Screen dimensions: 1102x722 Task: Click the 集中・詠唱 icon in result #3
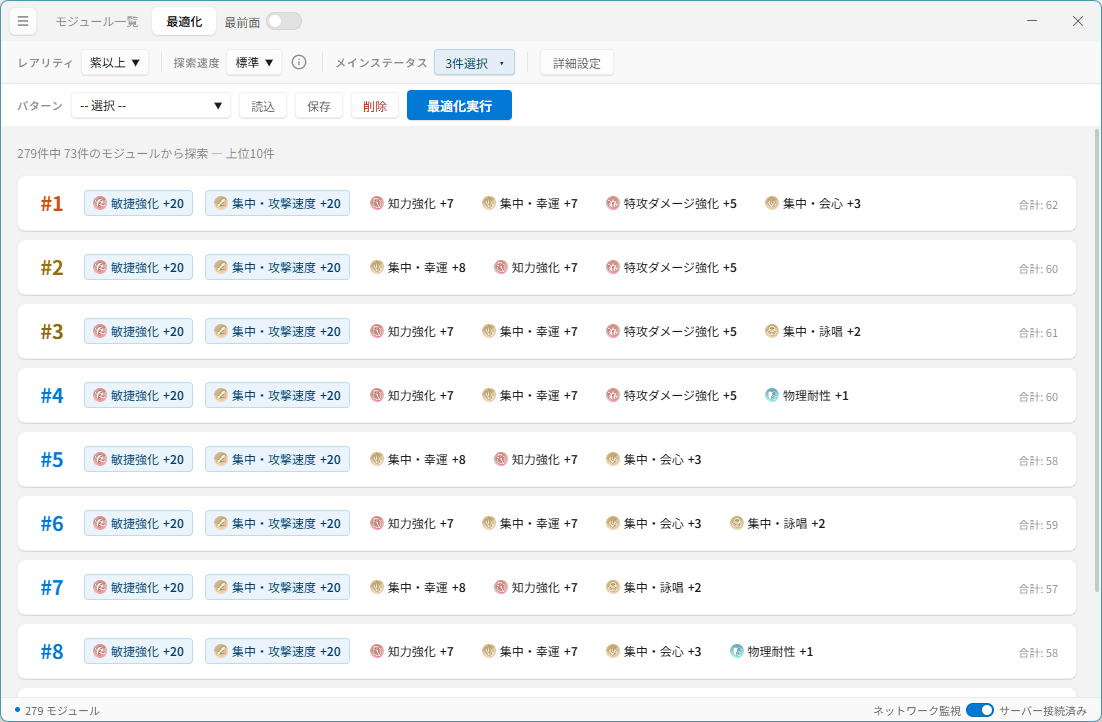[772, 332]
